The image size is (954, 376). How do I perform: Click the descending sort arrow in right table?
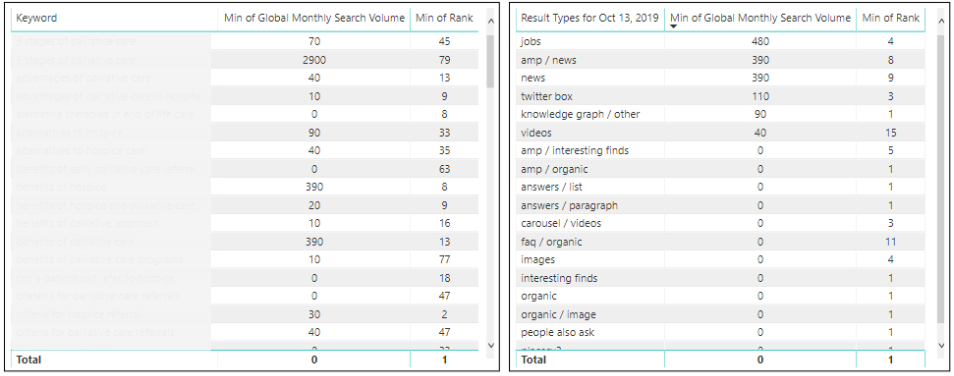[674, 26]
